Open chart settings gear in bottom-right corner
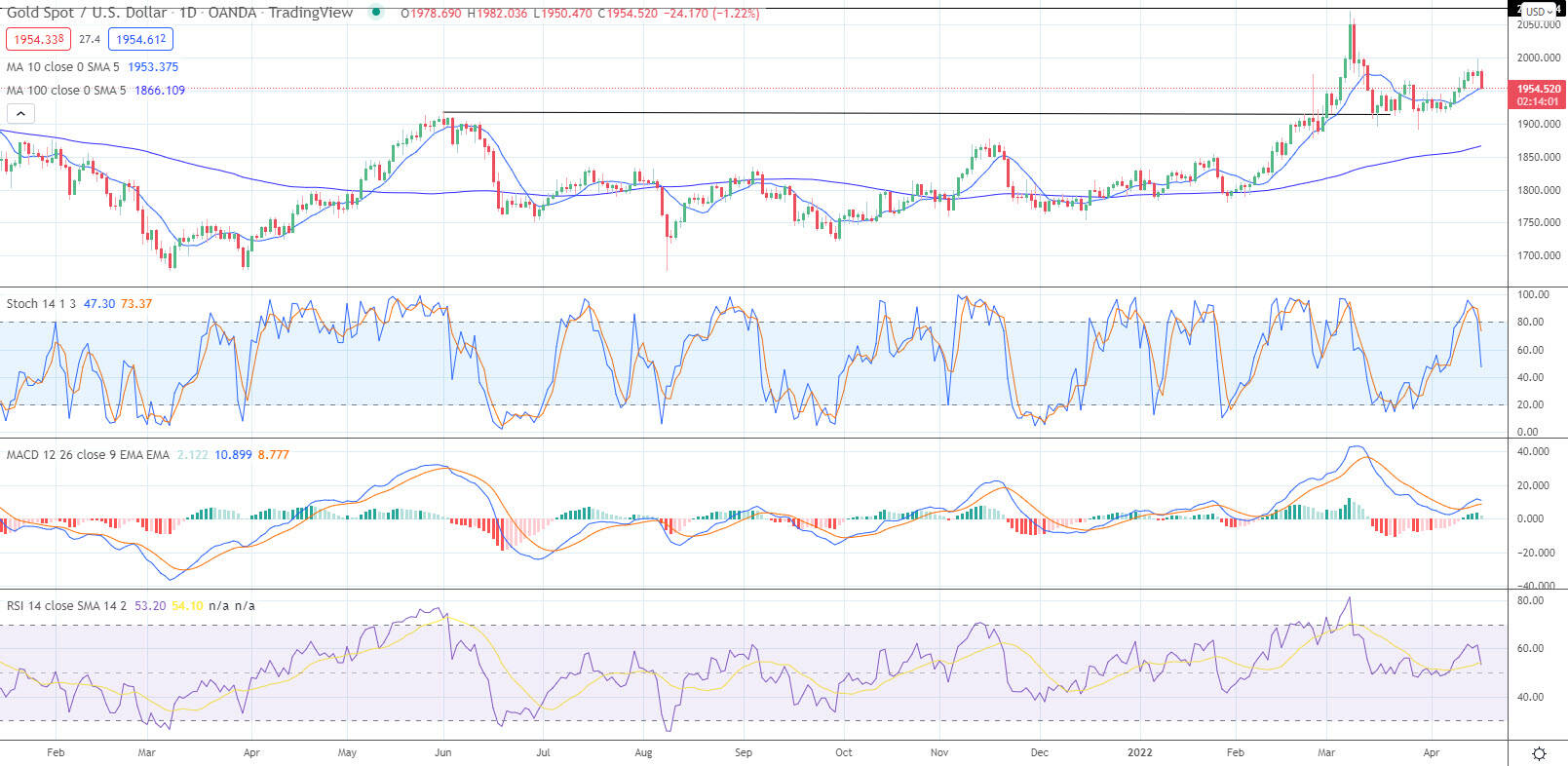 click(x=1539, y=753)
